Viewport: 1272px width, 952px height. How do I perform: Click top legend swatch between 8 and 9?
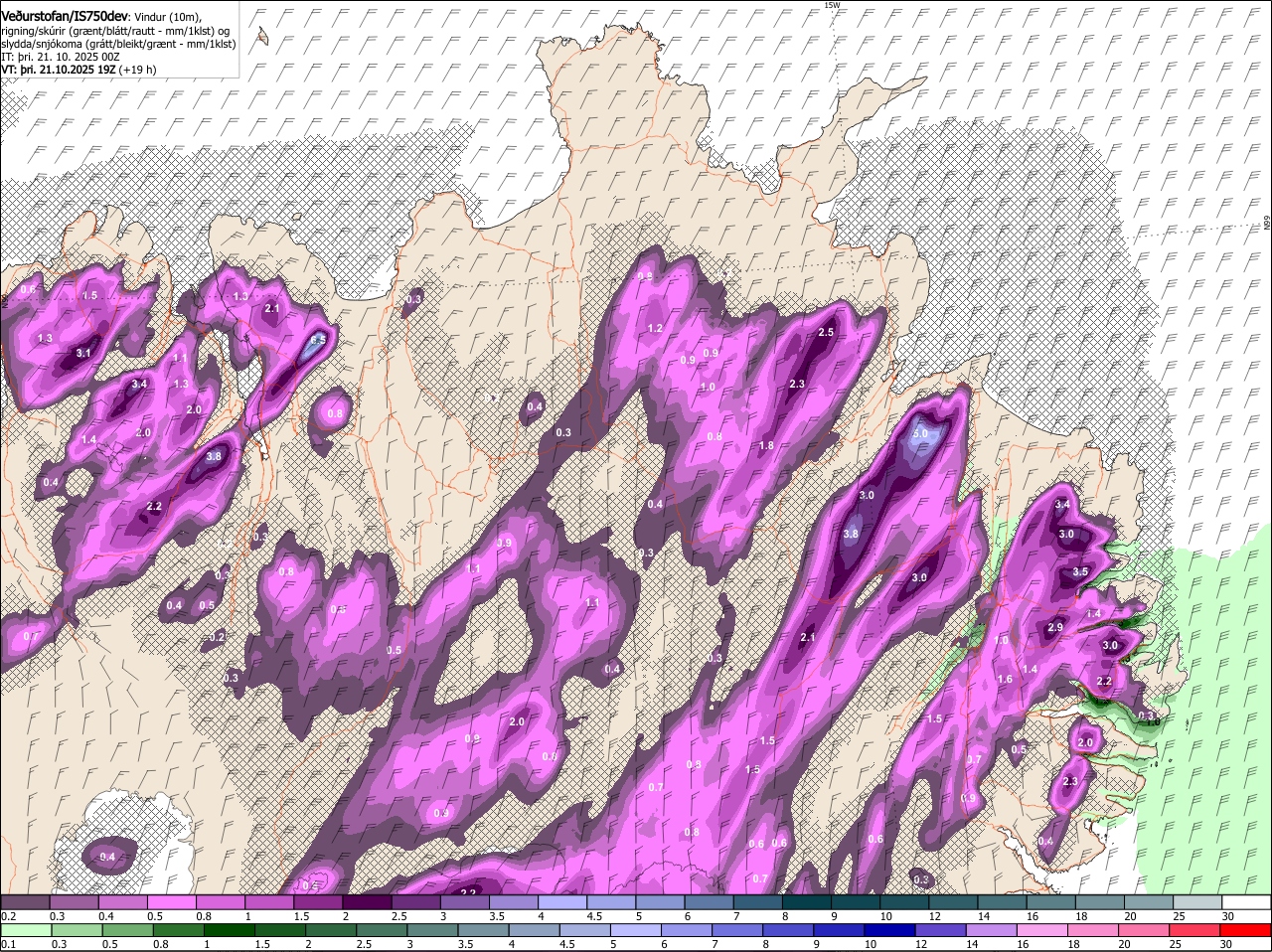807,902
